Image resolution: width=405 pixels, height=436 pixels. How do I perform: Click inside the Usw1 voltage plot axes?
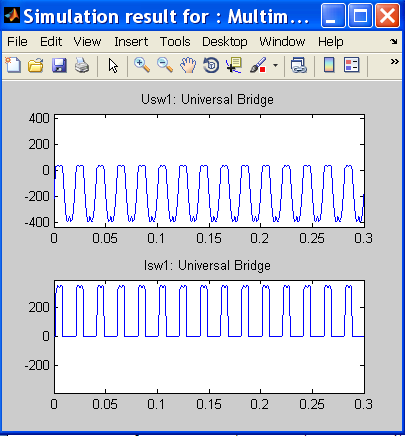209,171
